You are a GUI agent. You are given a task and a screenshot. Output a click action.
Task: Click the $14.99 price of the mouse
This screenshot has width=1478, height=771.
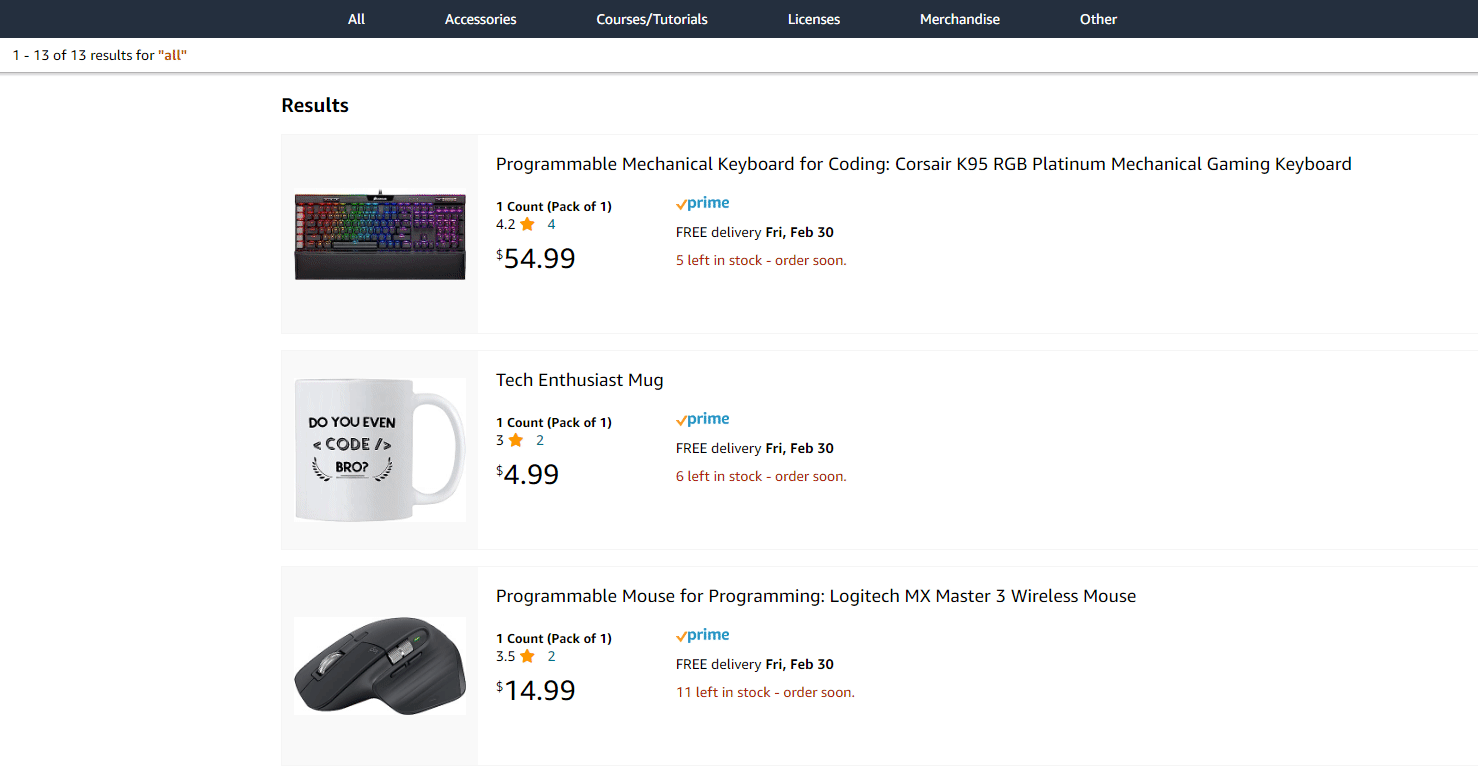click(536, 690)
